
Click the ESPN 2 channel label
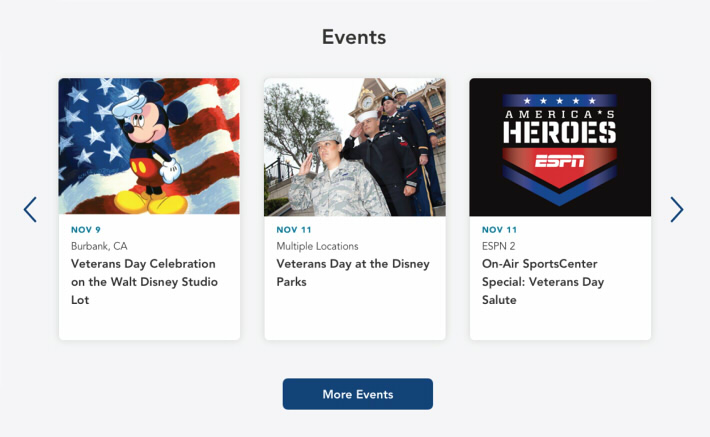point(499,246)
